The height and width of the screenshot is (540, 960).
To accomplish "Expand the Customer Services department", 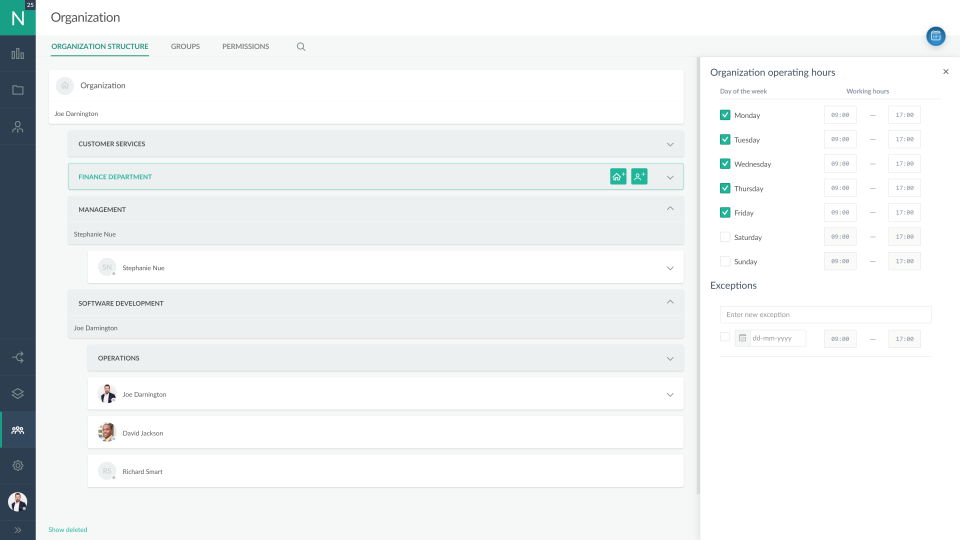I will click(x=670, y=144).
